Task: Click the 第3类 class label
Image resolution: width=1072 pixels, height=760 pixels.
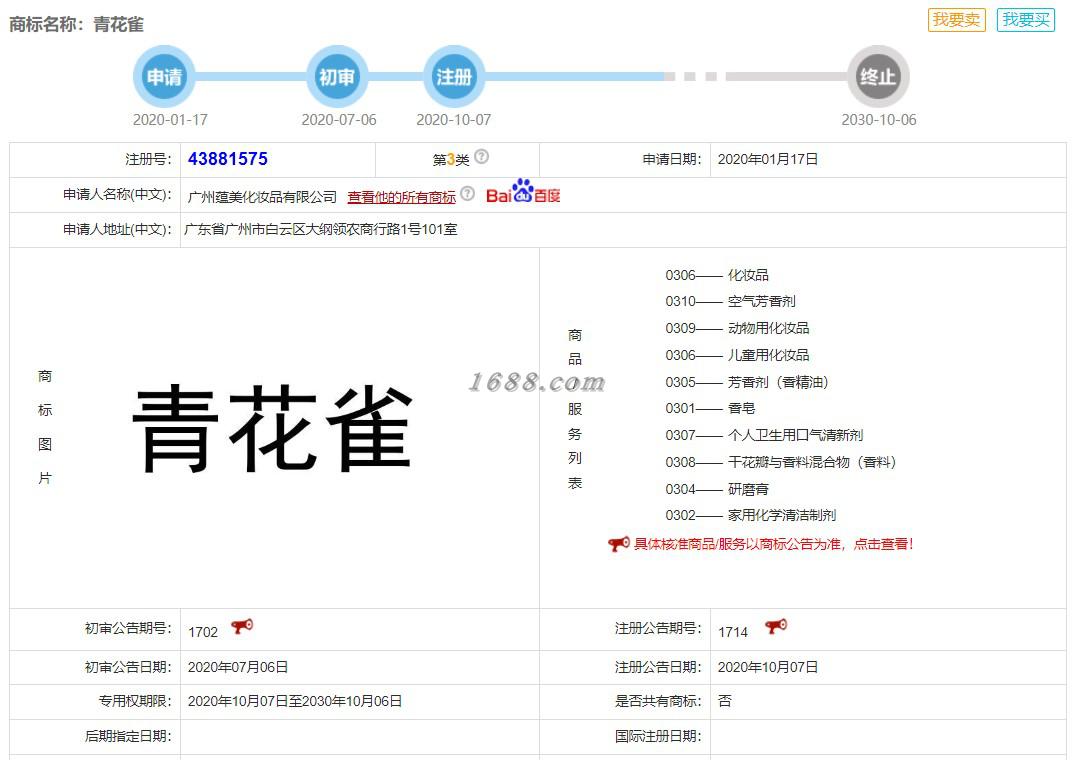Action: (x=451, y=160)
